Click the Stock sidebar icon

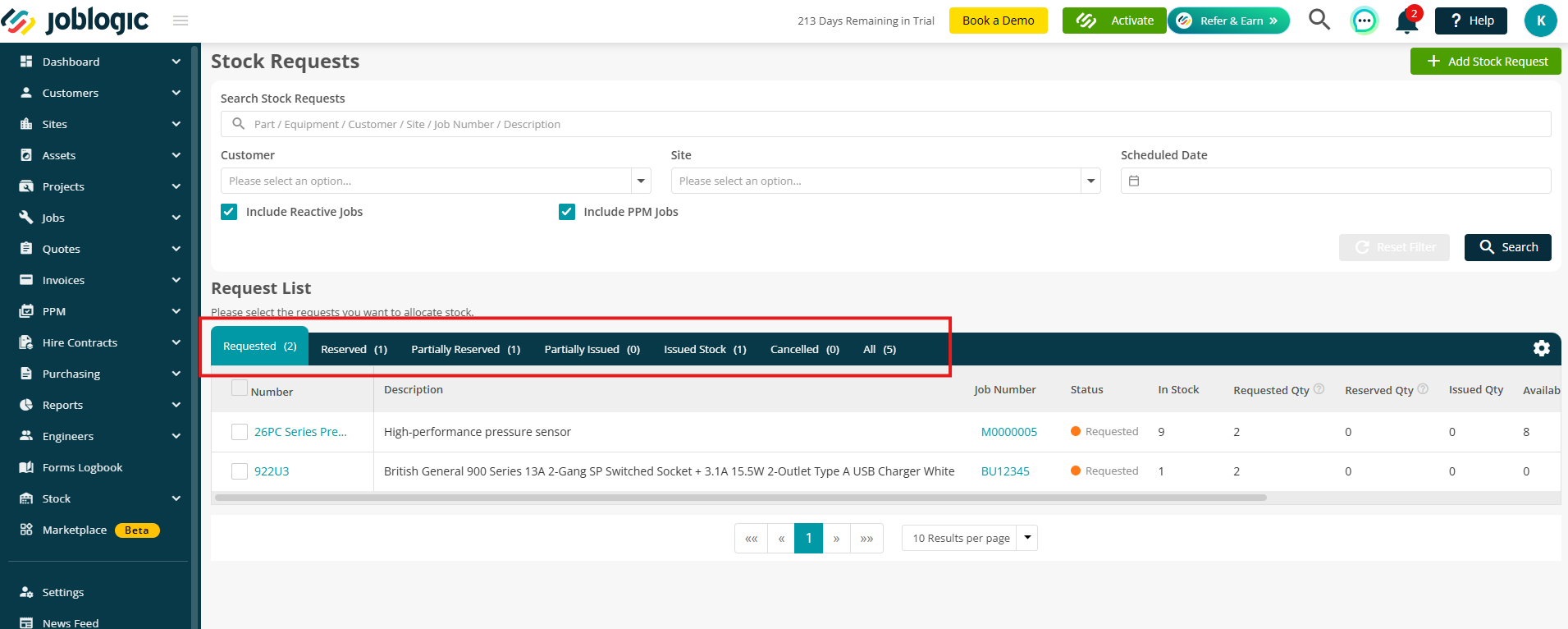(x=26, y=498)
